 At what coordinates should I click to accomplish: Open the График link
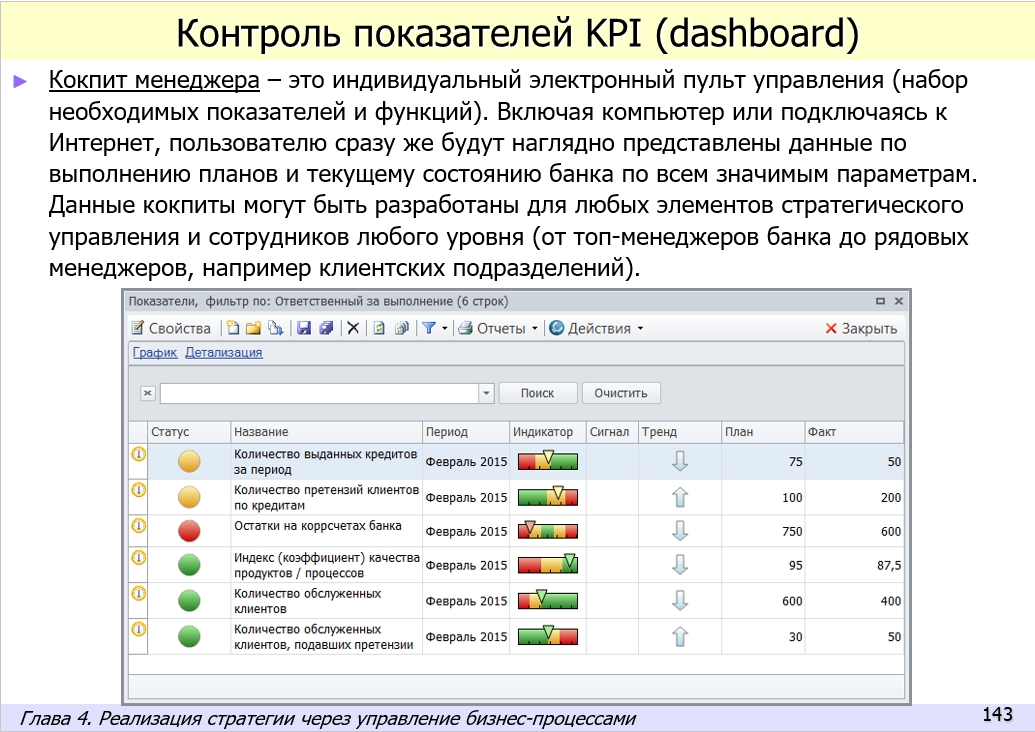coord(155,352)
